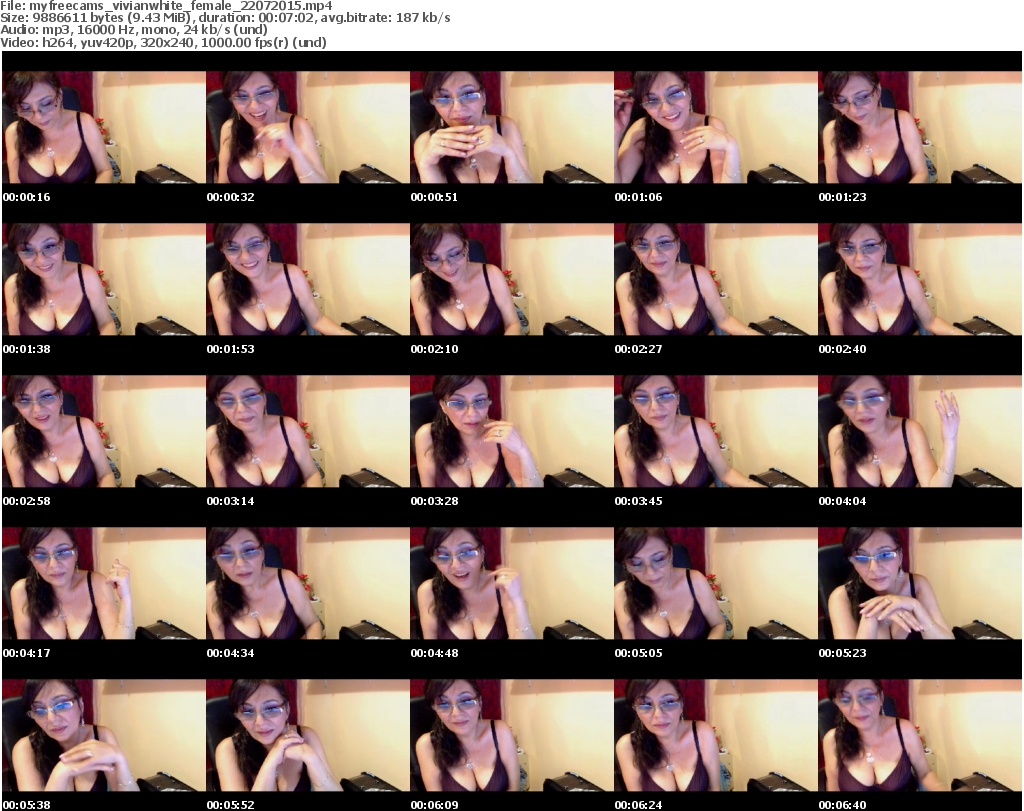This screenshot has width=1024, height=811.
Task: Select the thumbnail at 00:03:14
Action: [308, 432]
